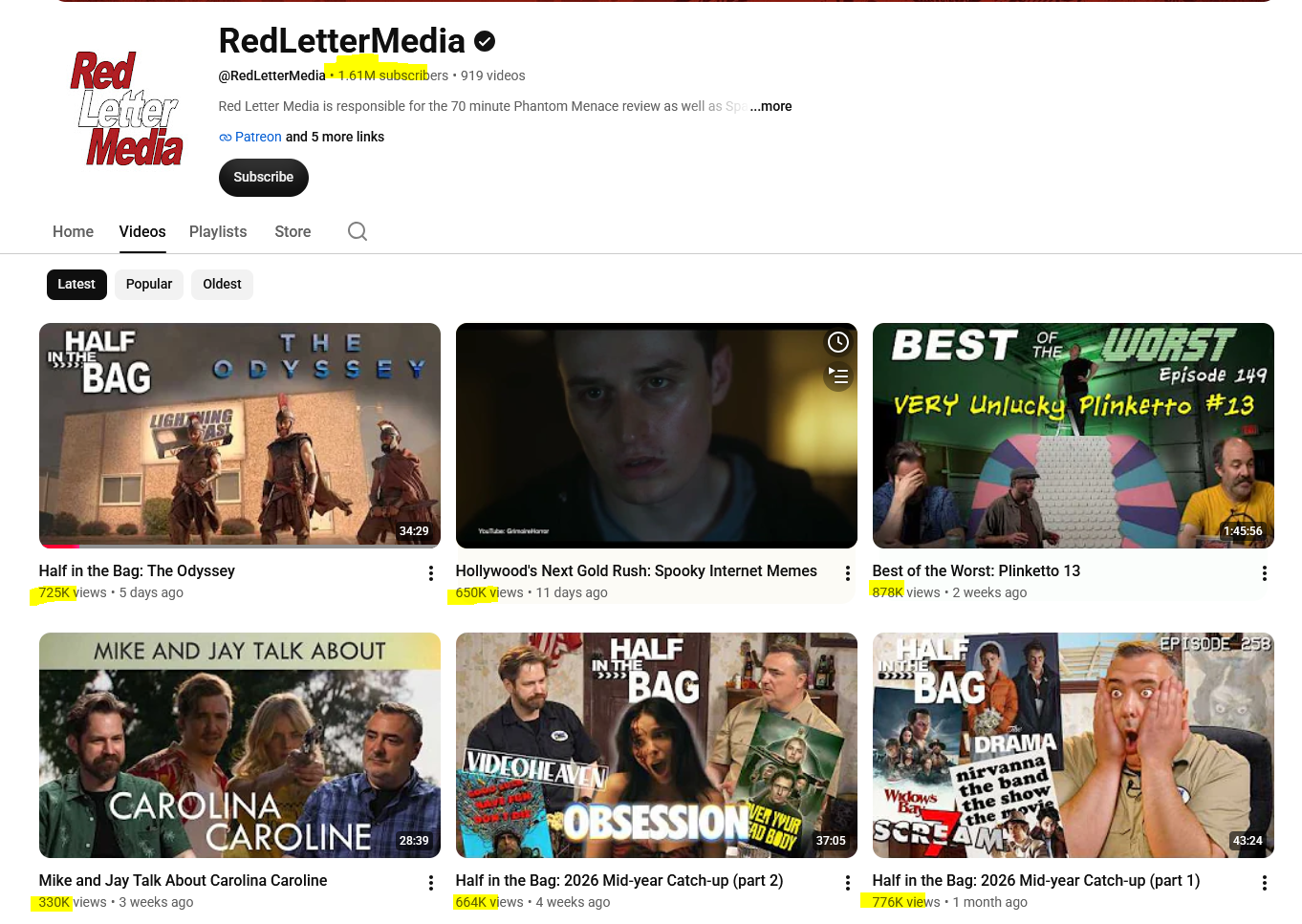Open options menu for Plinketto 13 video
This screenshot has width=1302, height=924.
coord(1265,573)
